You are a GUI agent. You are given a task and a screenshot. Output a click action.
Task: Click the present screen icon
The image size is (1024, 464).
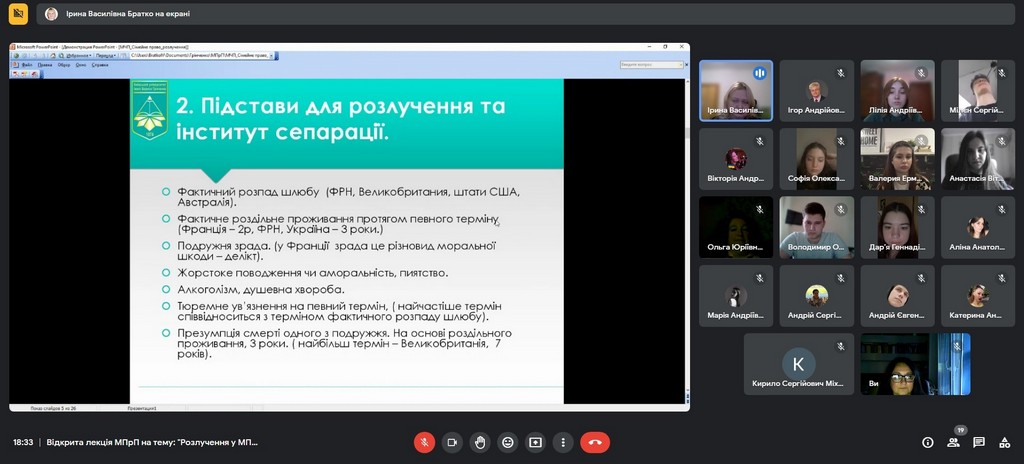coord(536,442)
